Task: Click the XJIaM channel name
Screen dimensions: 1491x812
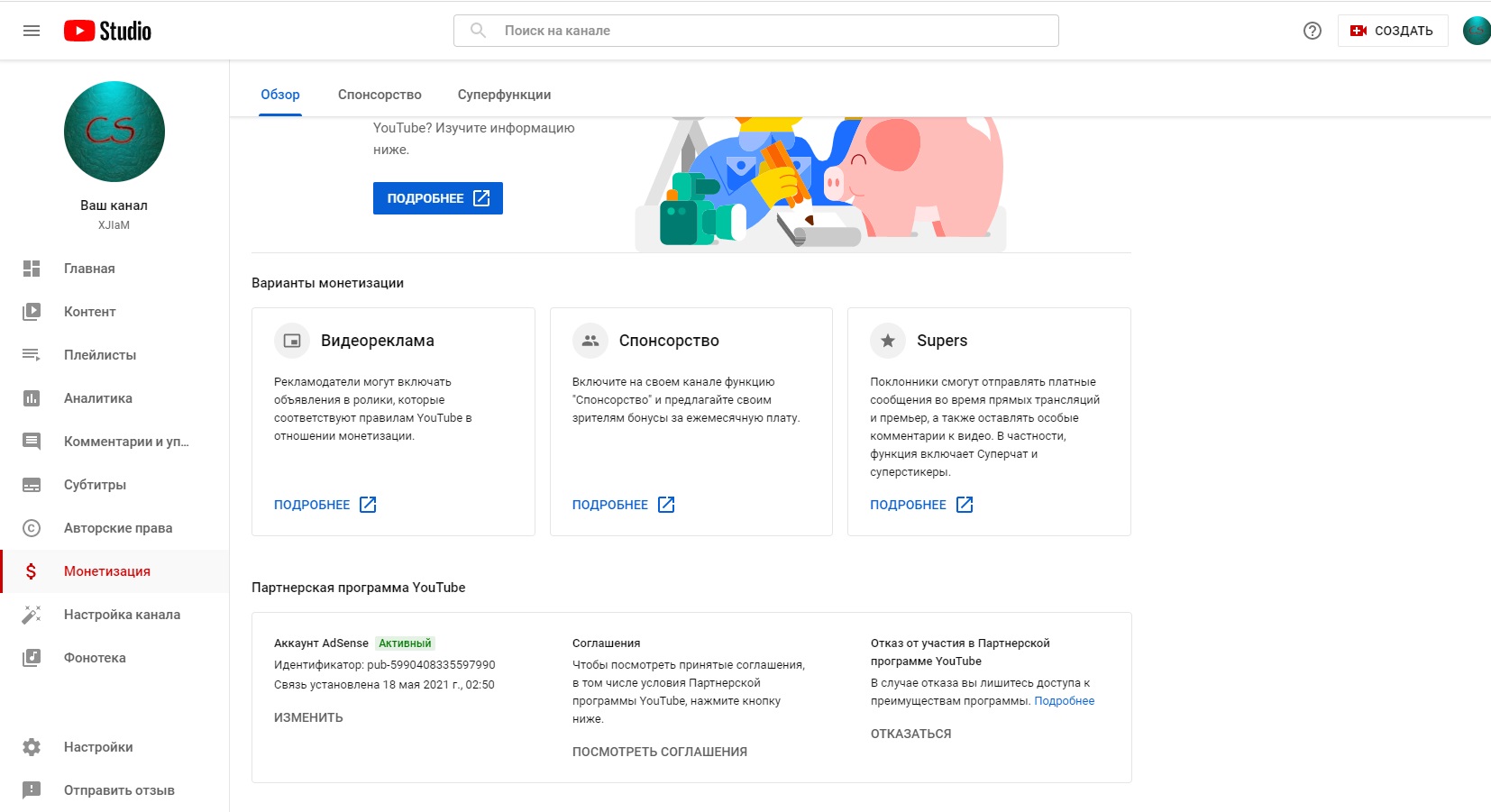Action: [114, 225]
